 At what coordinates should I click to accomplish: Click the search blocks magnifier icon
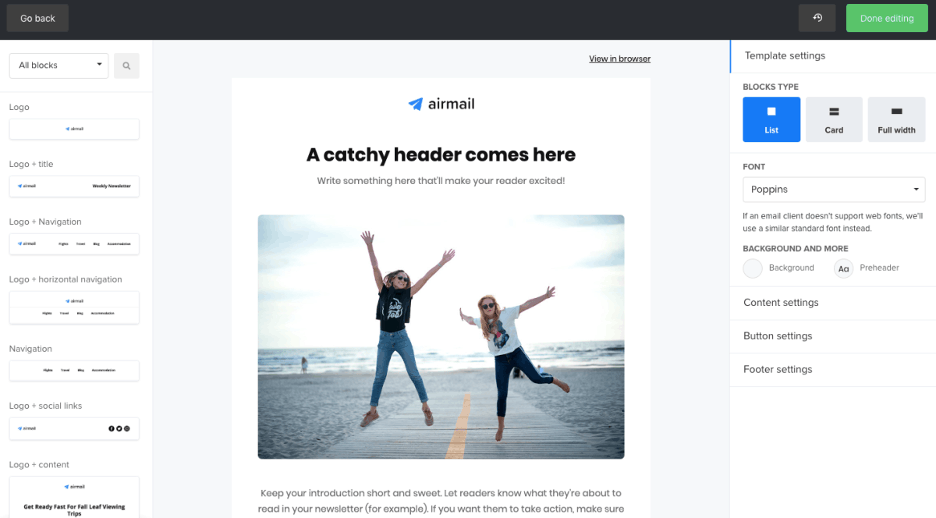(127, 66)
